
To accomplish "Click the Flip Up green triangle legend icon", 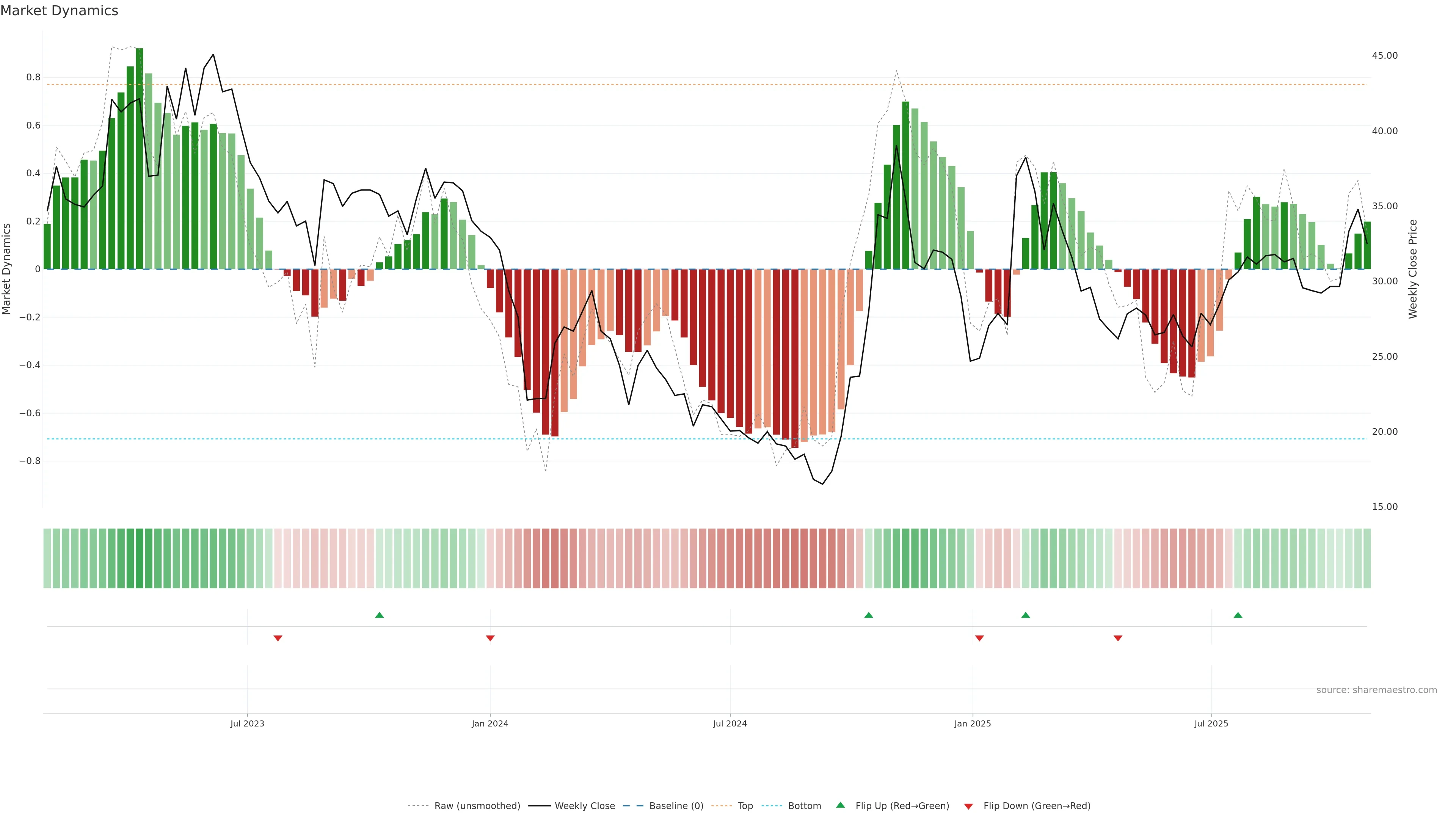I will point(841,805).
